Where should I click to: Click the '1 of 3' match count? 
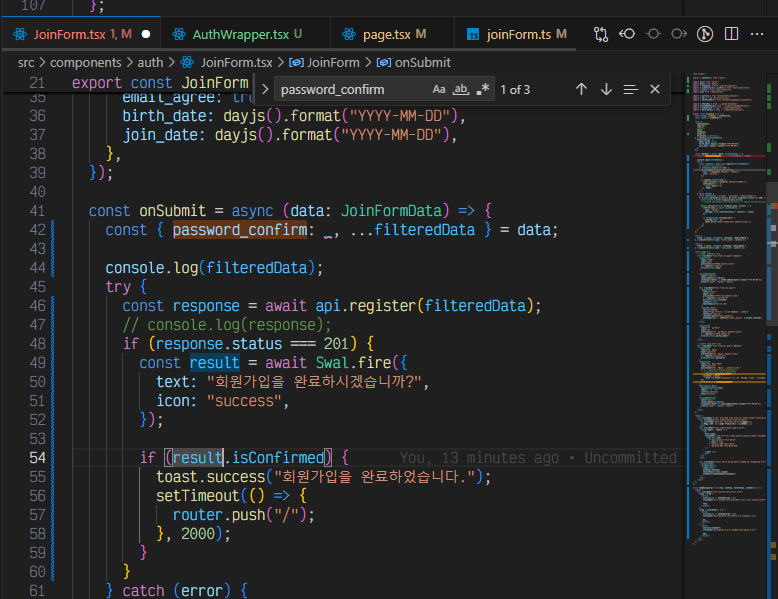point(515,90)
